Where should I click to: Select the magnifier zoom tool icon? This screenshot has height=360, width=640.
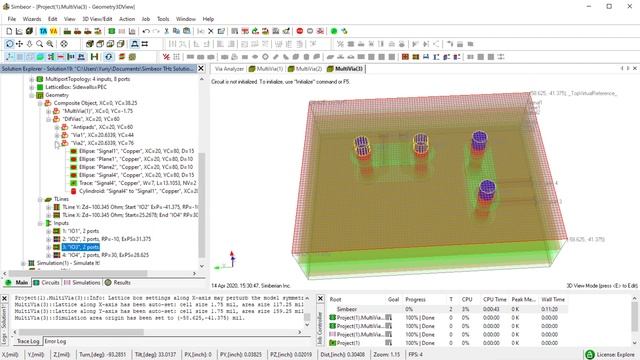click(40, 44)
